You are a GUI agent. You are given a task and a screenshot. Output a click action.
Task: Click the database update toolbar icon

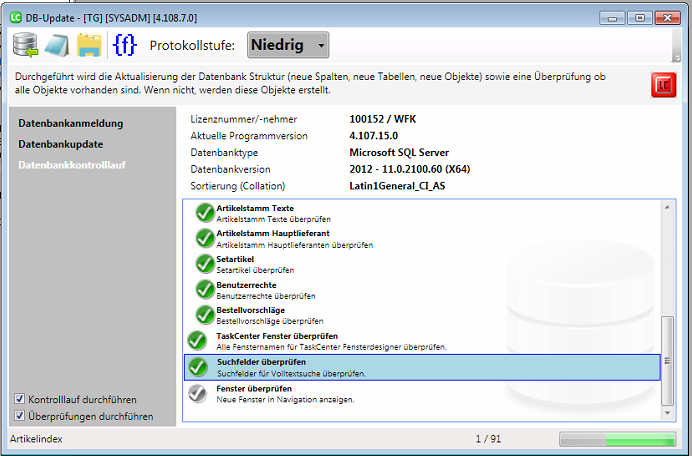[x=25, y=46]
